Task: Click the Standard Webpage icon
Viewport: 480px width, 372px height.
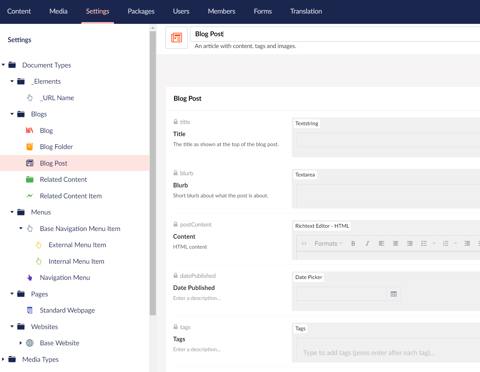Action: pos(30,310)
